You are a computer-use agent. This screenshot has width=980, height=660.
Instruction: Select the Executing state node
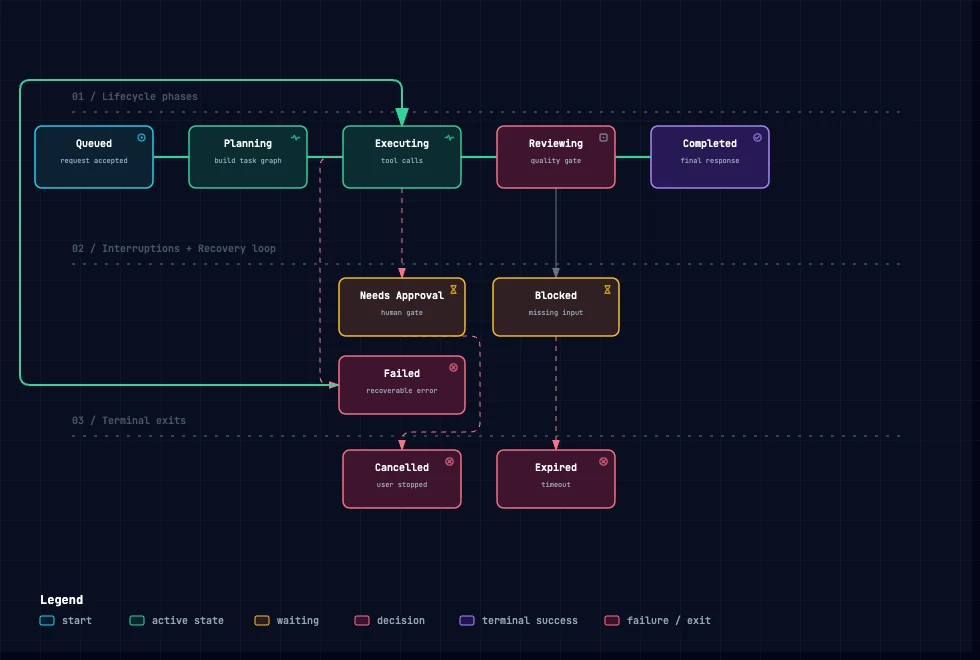[402, 157]
